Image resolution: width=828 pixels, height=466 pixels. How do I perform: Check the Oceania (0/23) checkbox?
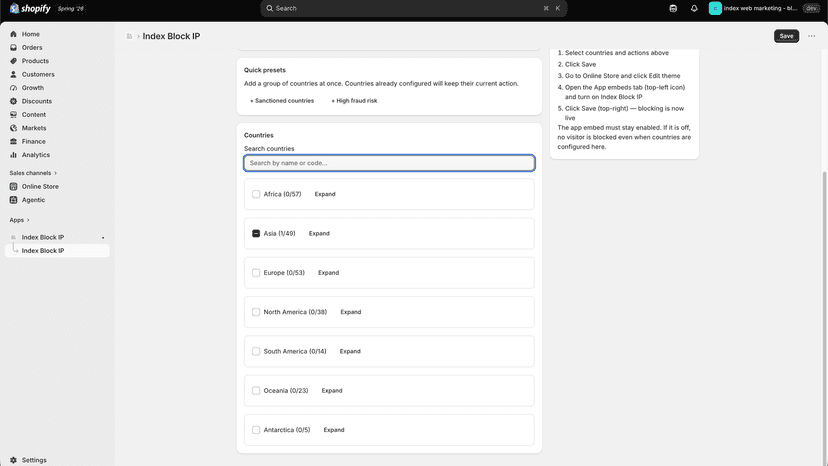tap(256, 390)
